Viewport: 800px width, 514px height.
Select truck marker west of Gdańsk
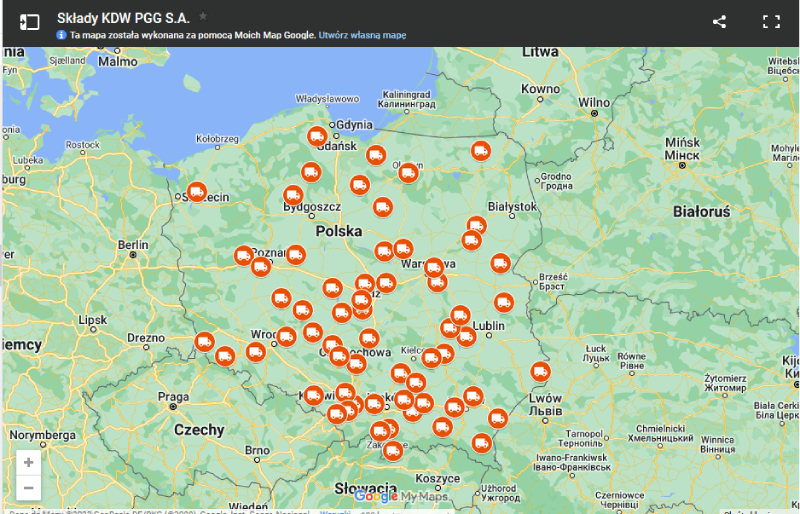pyautogui.click(x=317, y=136)
